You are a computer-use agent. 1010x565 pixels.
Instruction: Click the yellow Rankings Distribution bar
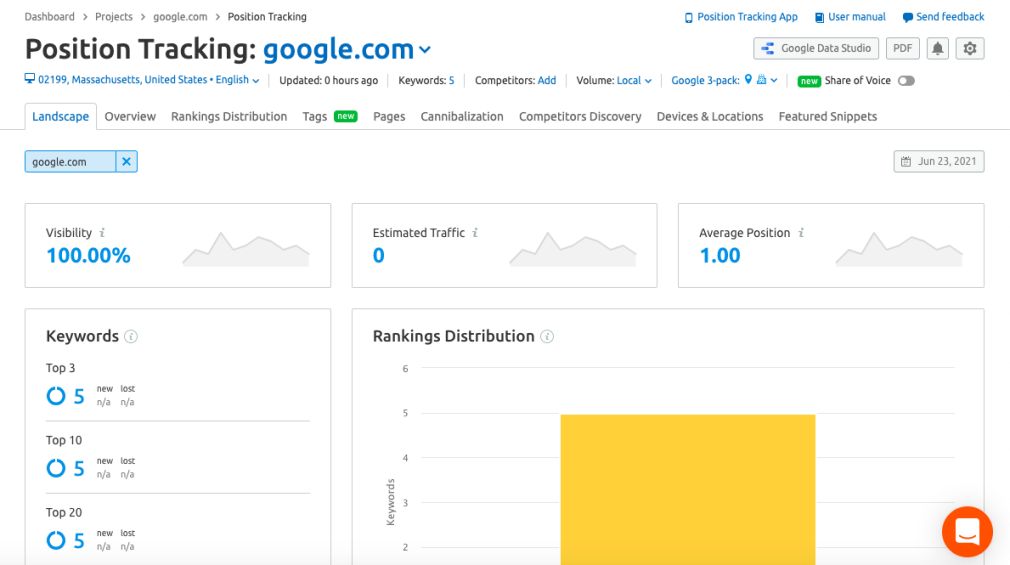pyautogui.click(x=688, y=490)
